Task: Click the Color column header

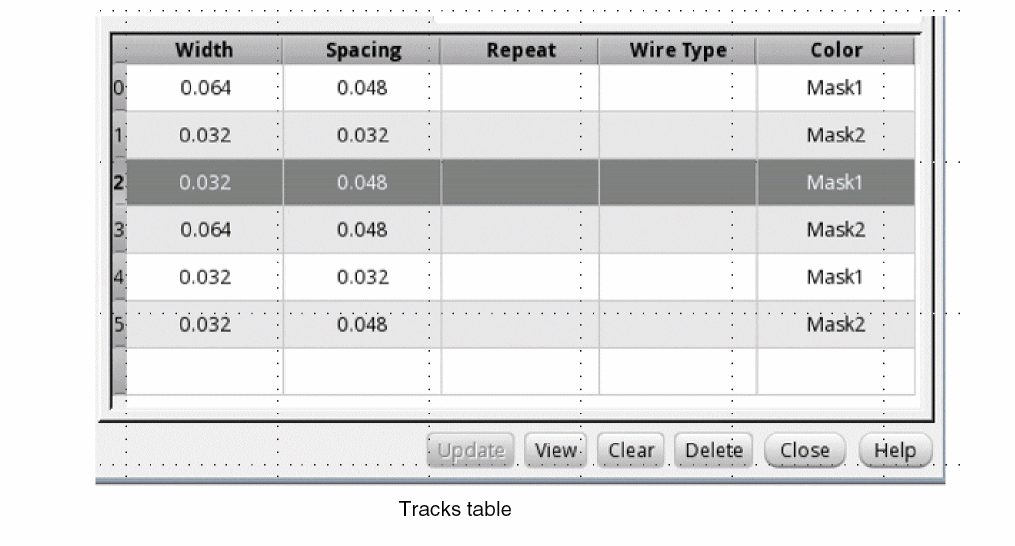Action: pos(836,50)
